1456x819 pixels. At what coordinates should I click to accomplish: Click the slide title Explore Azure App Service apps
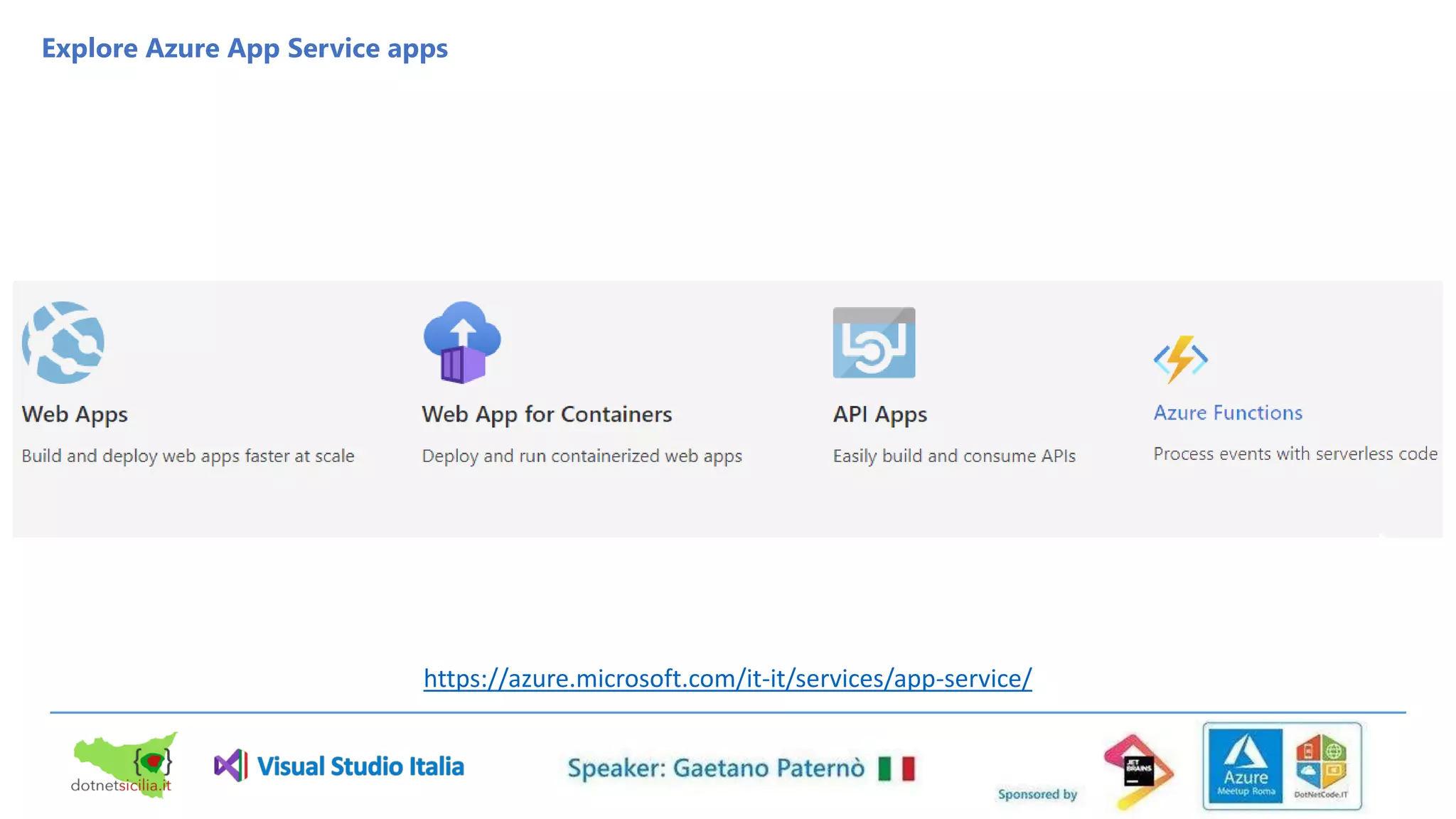245,48
